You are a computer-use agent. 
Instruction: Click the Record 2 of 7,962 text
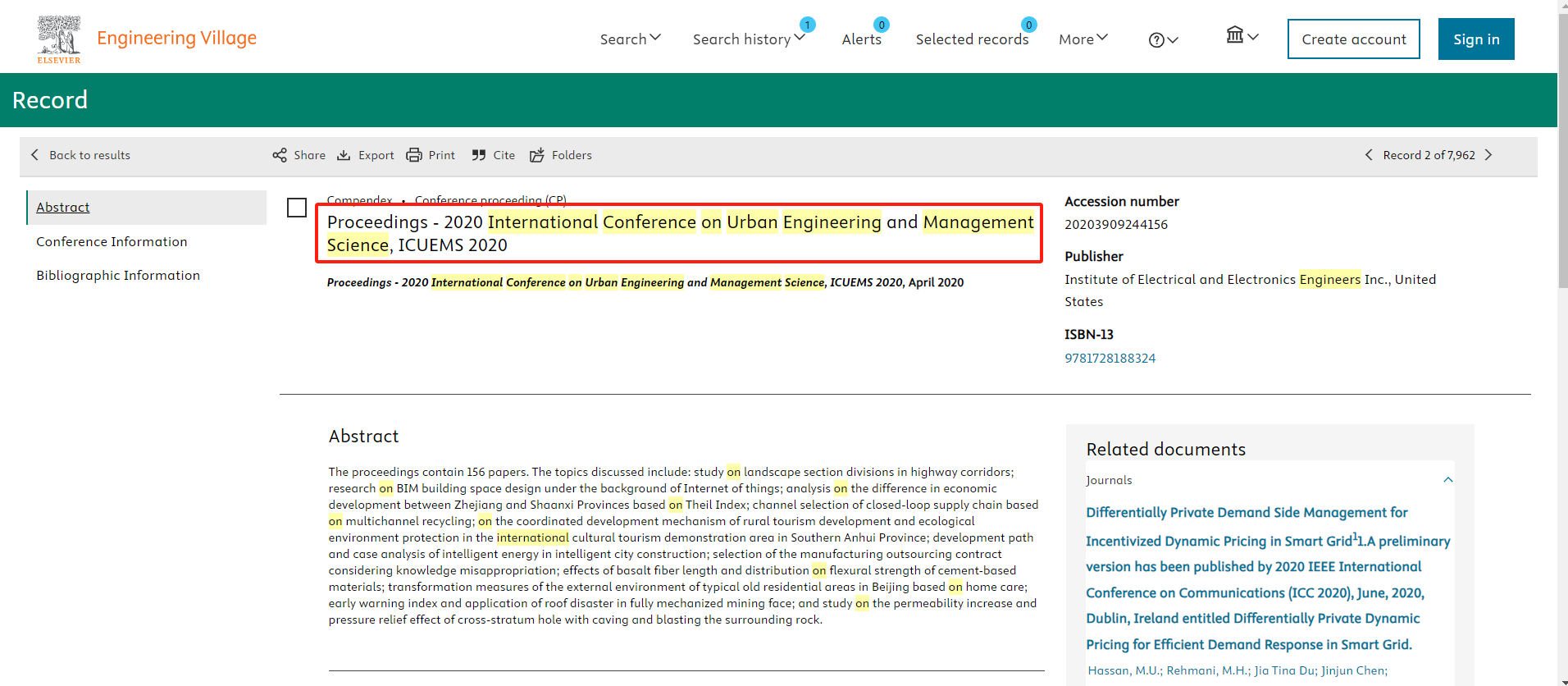(1429, 155)
